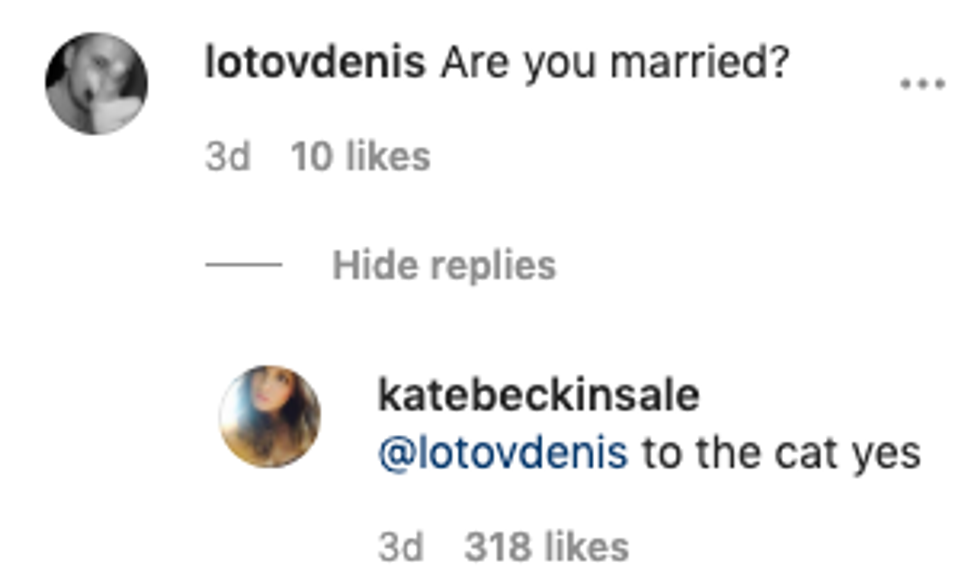This screenshot has height=580, width=980.
Task: Click katebeckinsale's round profile picture
Action: point(270,416)
